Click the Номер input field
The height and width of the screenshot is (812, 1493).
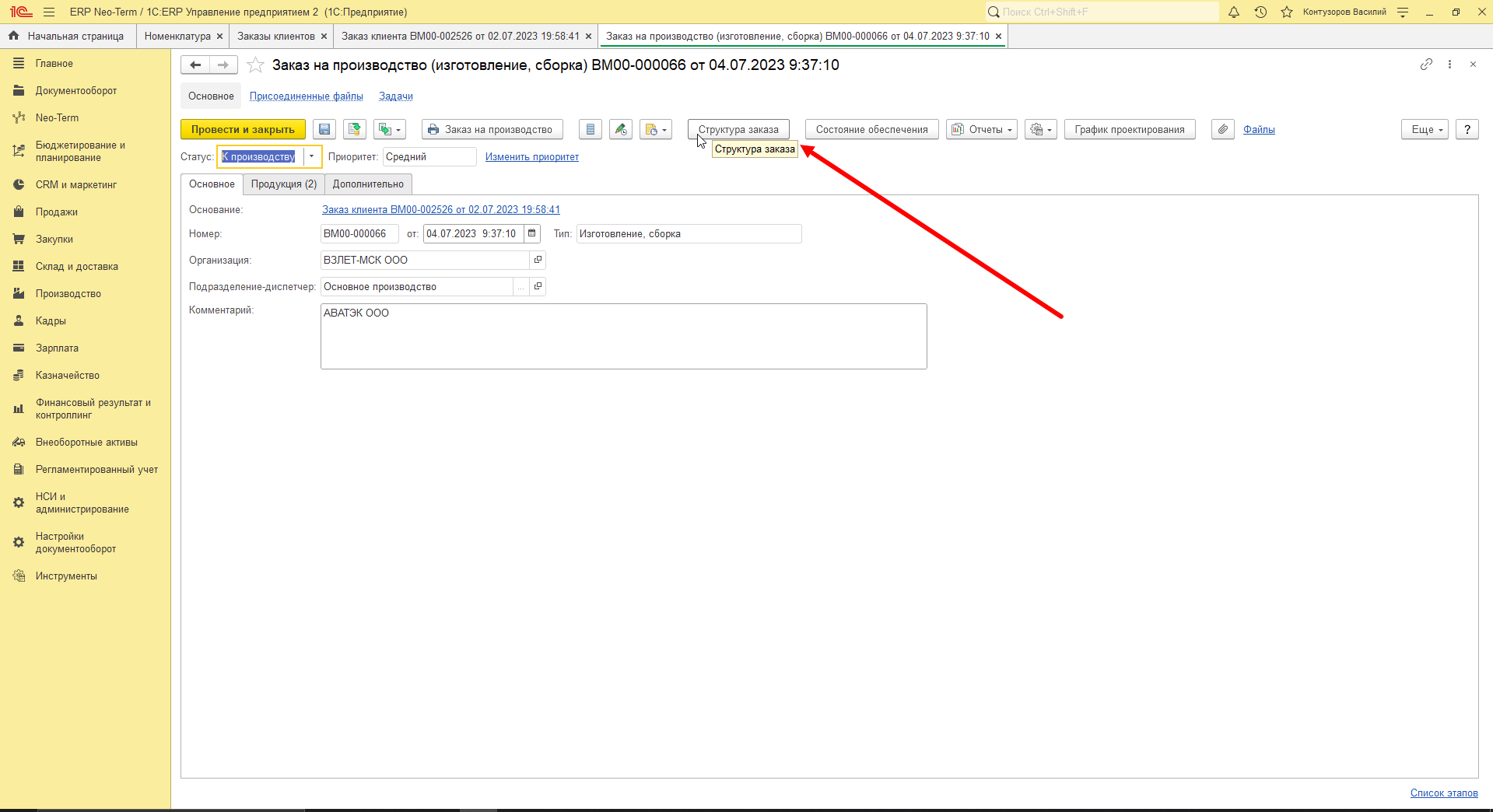tap(359, 234)
